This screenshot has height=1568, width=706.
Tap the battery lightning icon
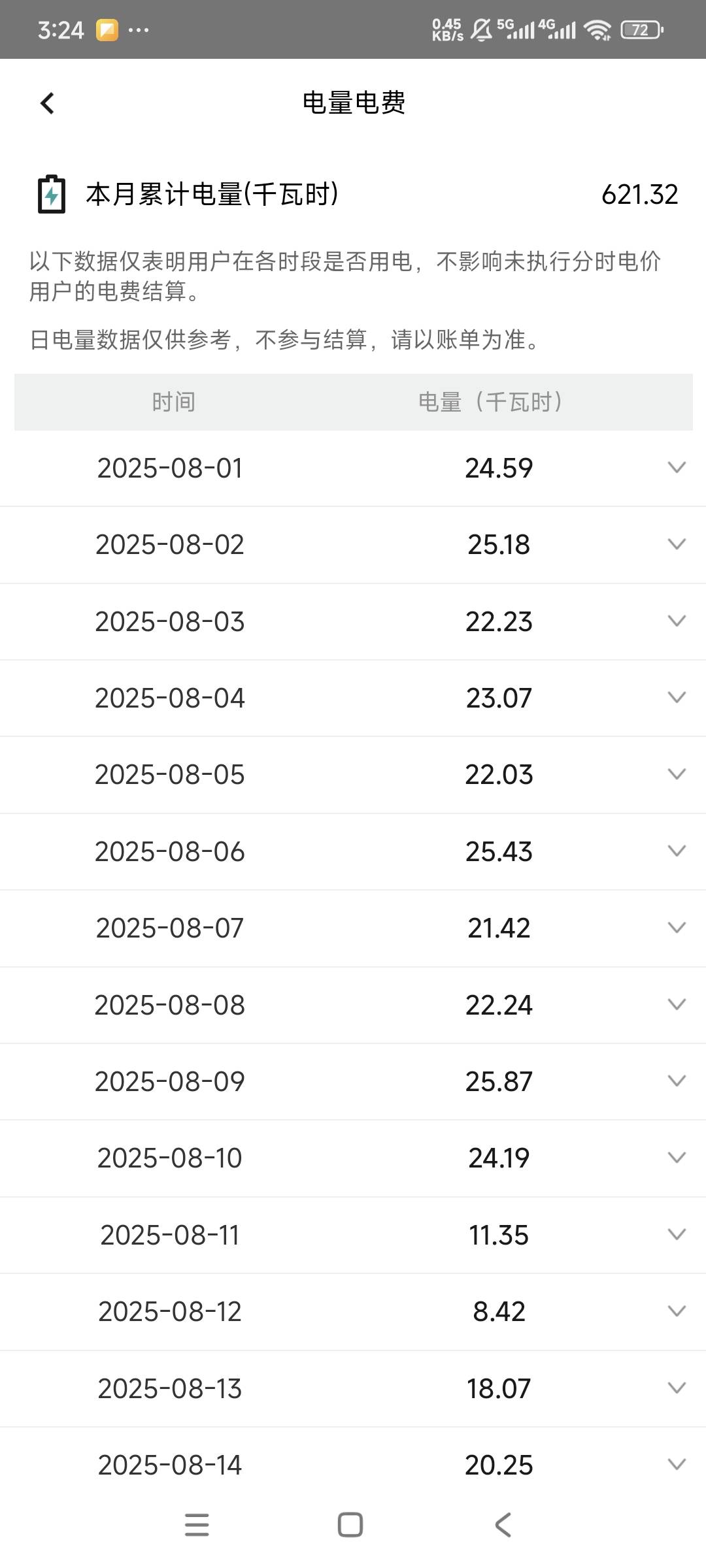(52, 194)
